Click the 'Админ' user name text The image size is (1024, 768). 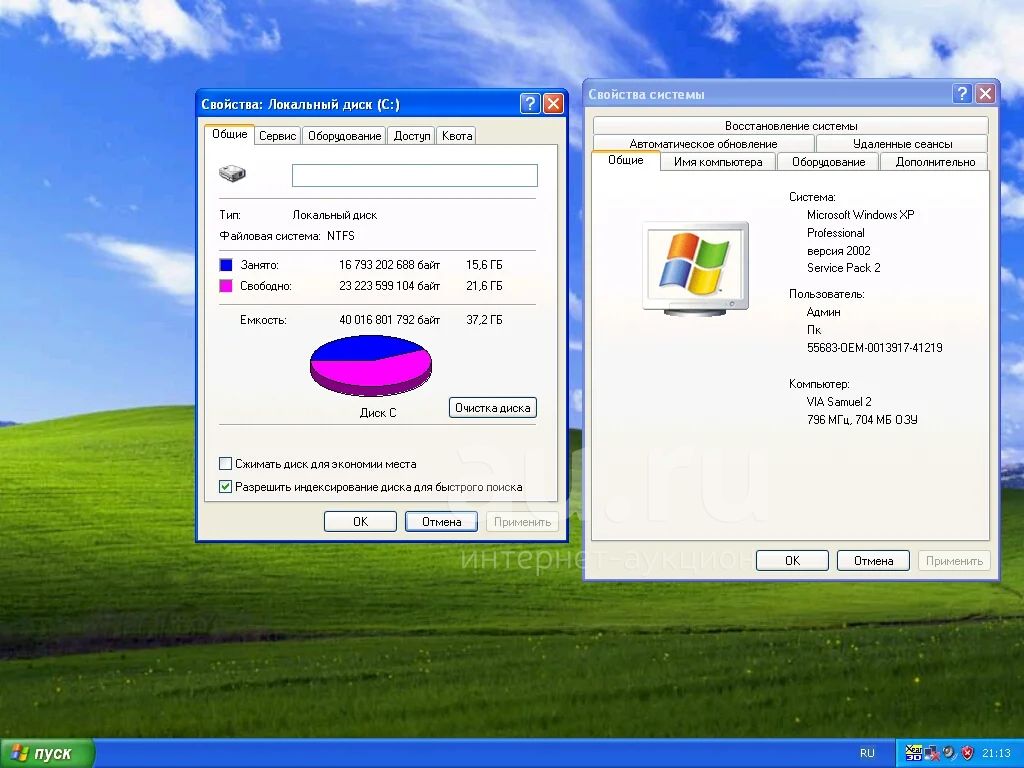pos(823,312)
